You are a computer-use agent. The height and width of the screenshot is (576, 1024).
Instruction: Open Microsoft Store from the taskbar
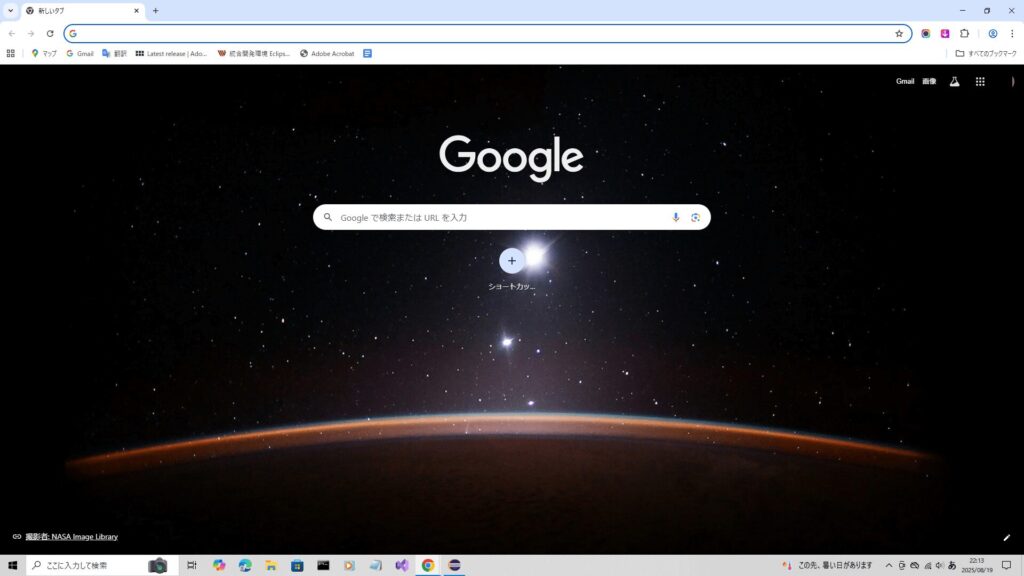point(297,566)
